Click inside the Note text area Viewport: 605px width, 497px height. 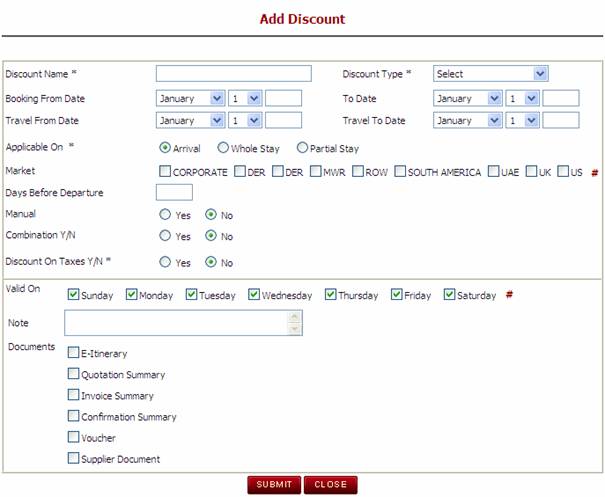click(x=176, y=323)
